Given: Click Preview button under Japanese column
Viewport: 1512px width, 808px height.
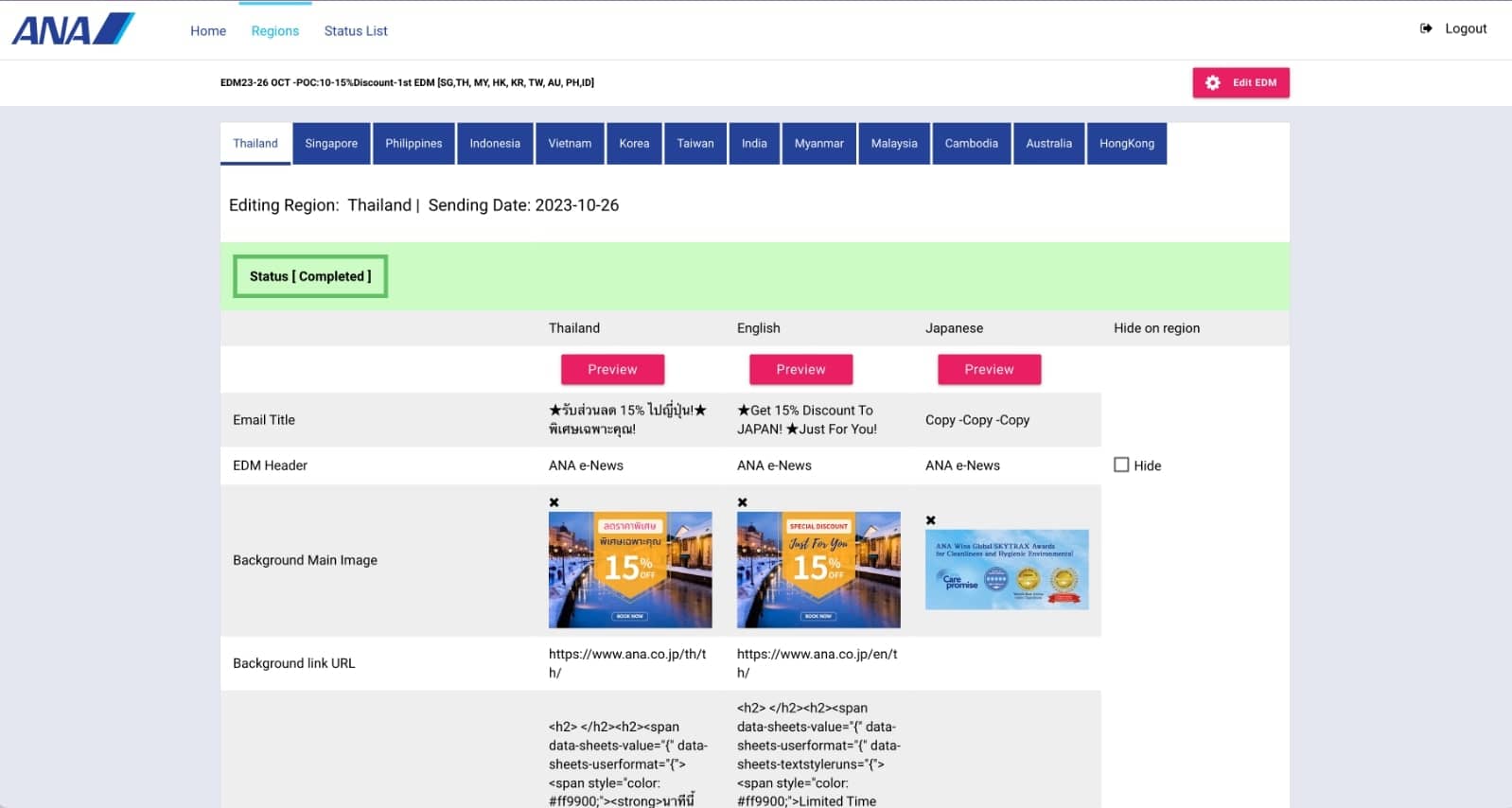Looking at the screenshot, I should 989,369.
